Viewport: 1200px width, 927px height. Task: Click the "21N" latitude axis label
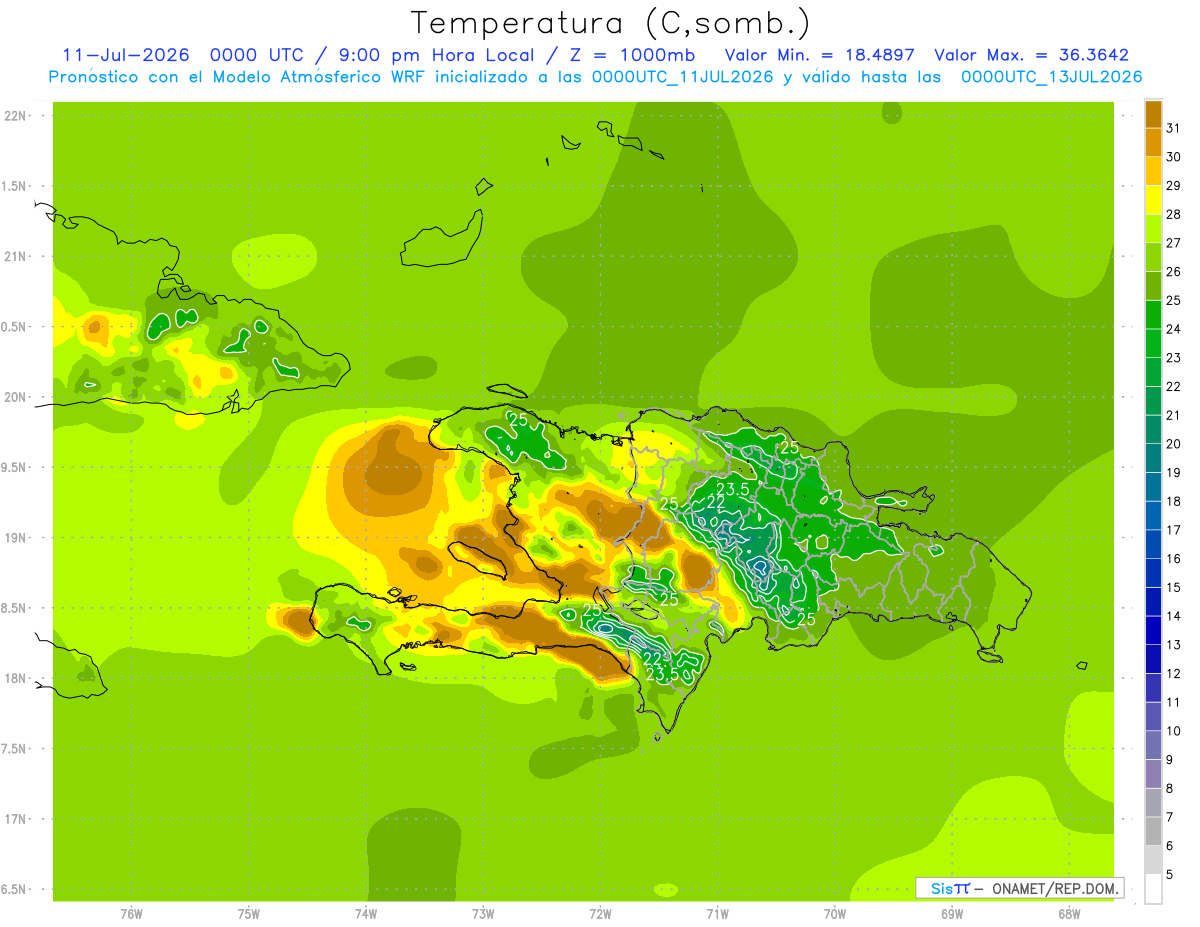point(16,256)
